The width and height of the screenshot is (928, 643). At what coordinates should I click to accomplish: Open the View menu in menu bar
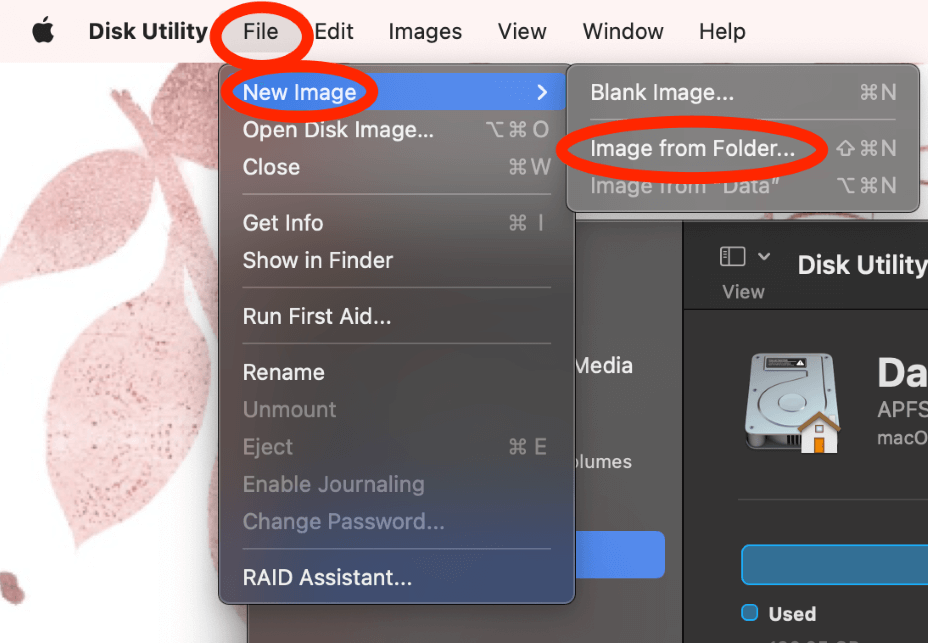click(522, 31)
